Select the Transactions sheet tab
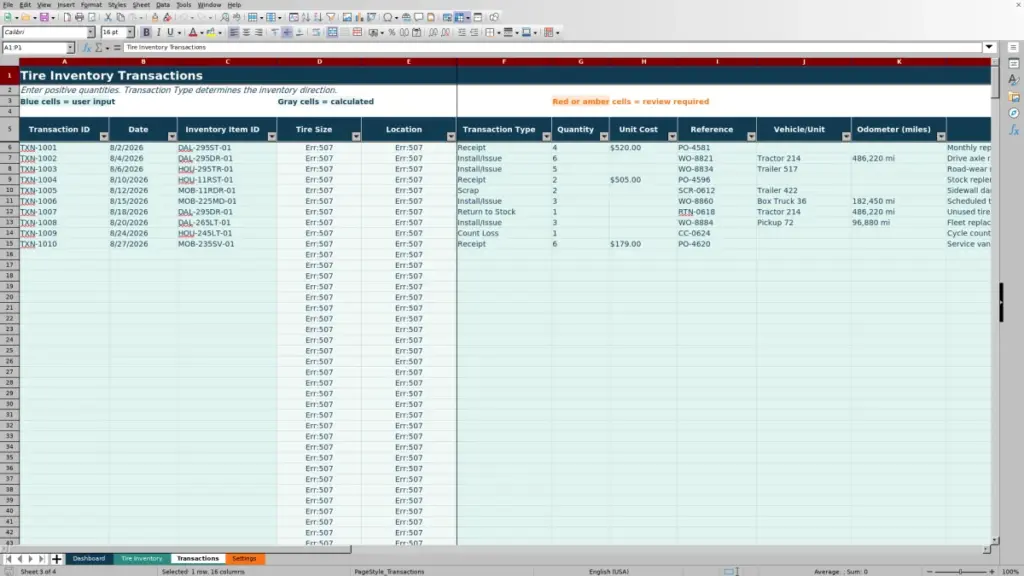 point(198,559)
